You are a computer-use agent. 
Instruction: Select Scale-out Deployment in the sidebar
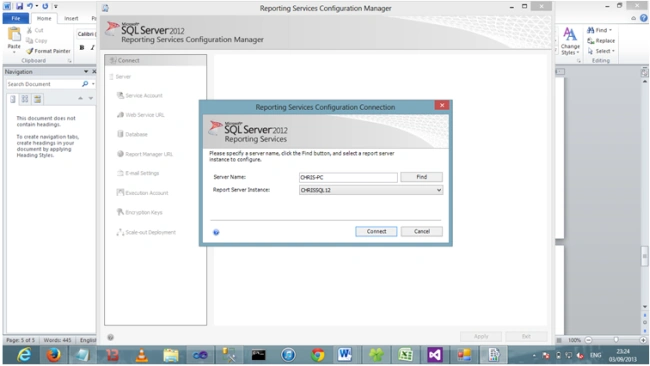coord(150,232)
